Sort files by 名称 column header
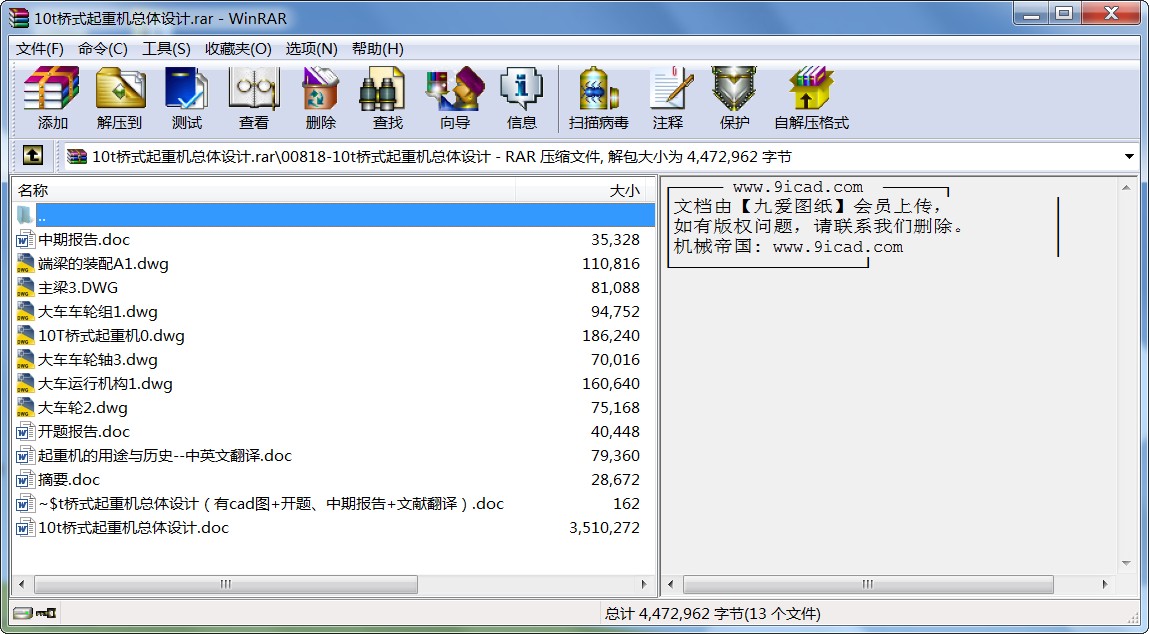The image size is (1149, 634). tap(200, 190)
